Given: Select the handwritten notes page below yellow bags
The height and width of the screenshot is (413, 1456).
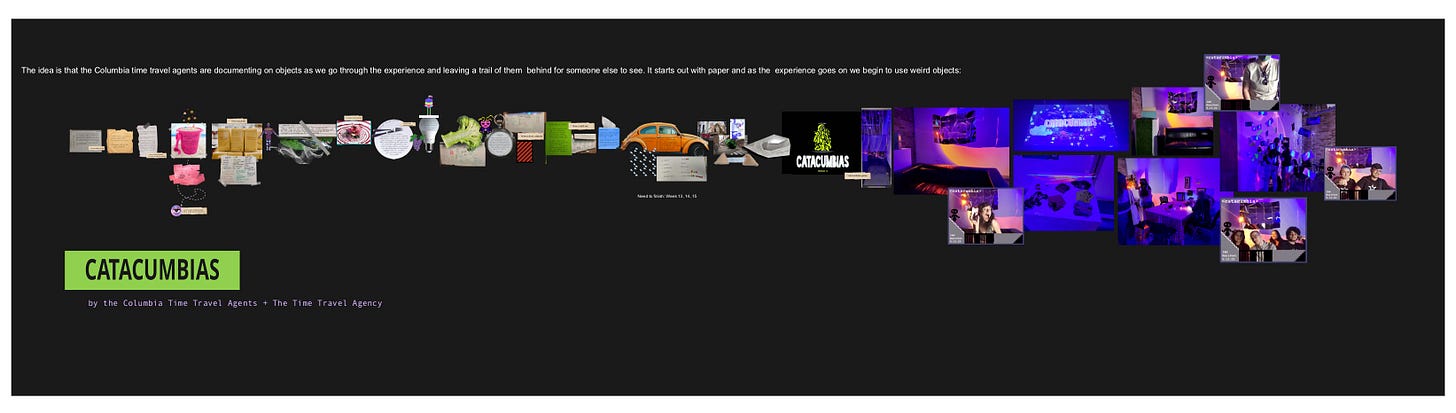Looking at the screenshot, I should (239, 170).
